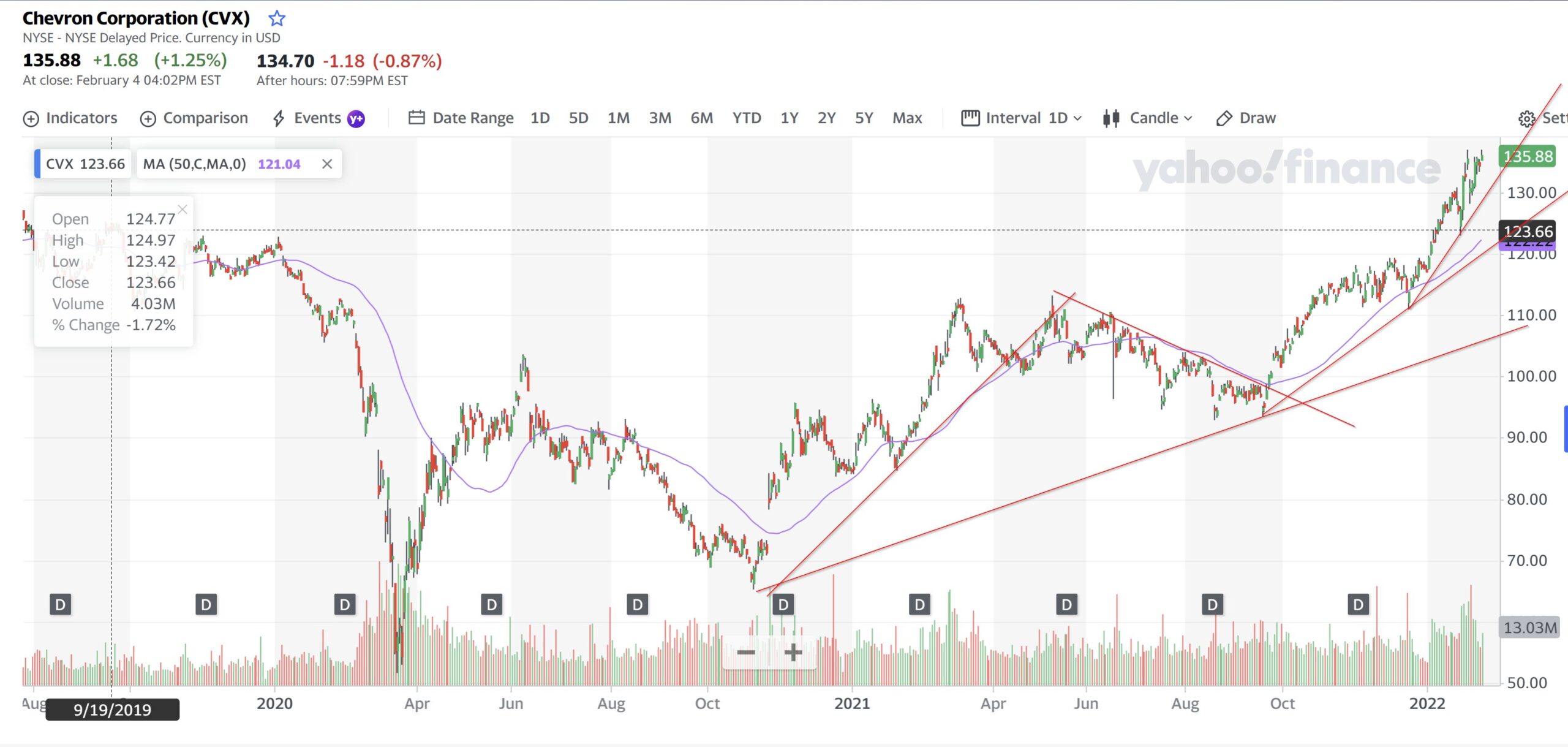
Task: Click the candlestick chart type icon
Action: (1111, 118)
